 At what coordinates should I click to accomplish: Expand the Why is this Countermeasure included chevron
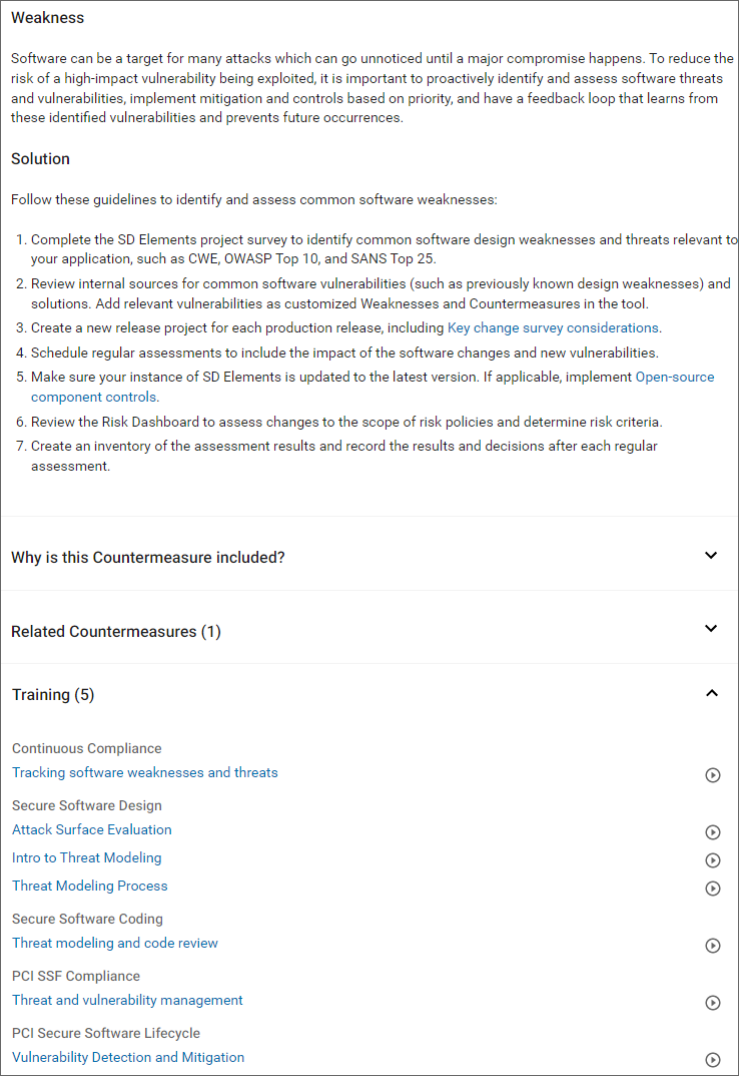(711, 555)
